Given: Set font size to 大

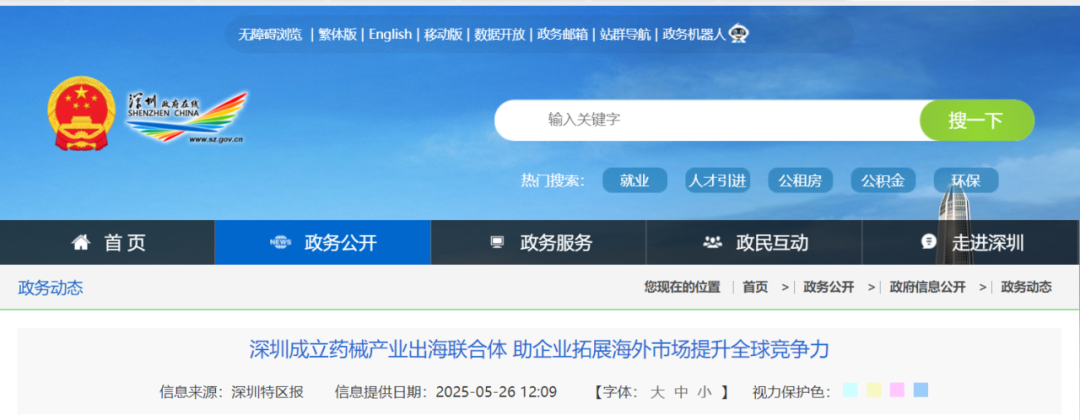Looking at the screenshot, I should click(657, 392).
